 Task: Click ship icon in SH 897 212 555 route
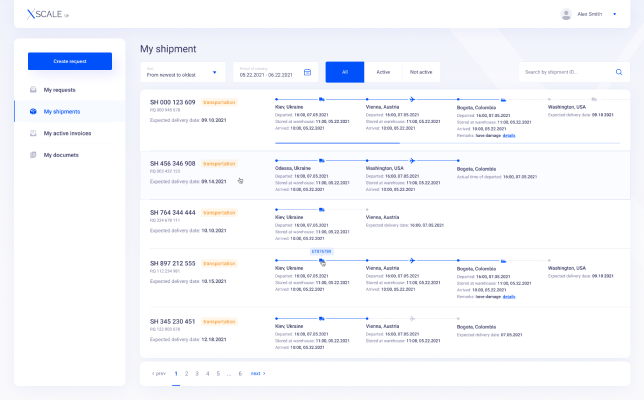(503, 260)
